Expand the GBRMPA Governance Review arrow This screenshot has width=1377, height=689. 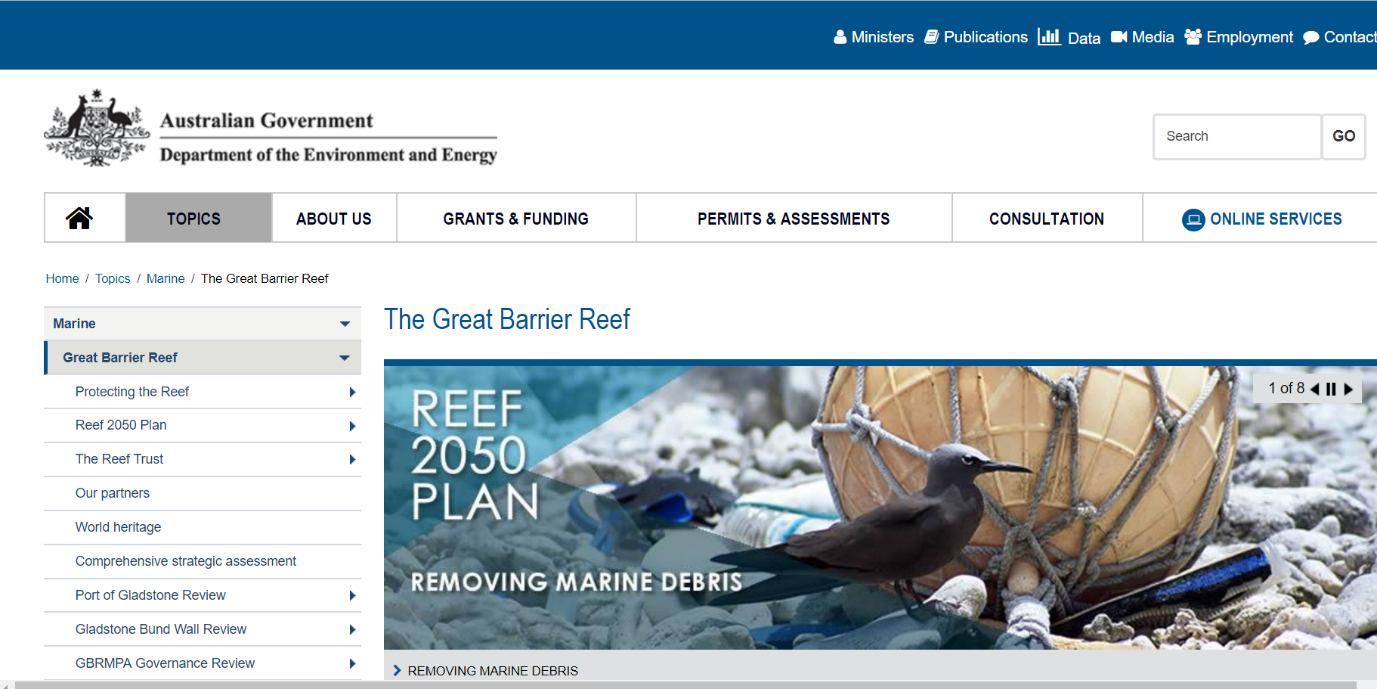point(352,664)
